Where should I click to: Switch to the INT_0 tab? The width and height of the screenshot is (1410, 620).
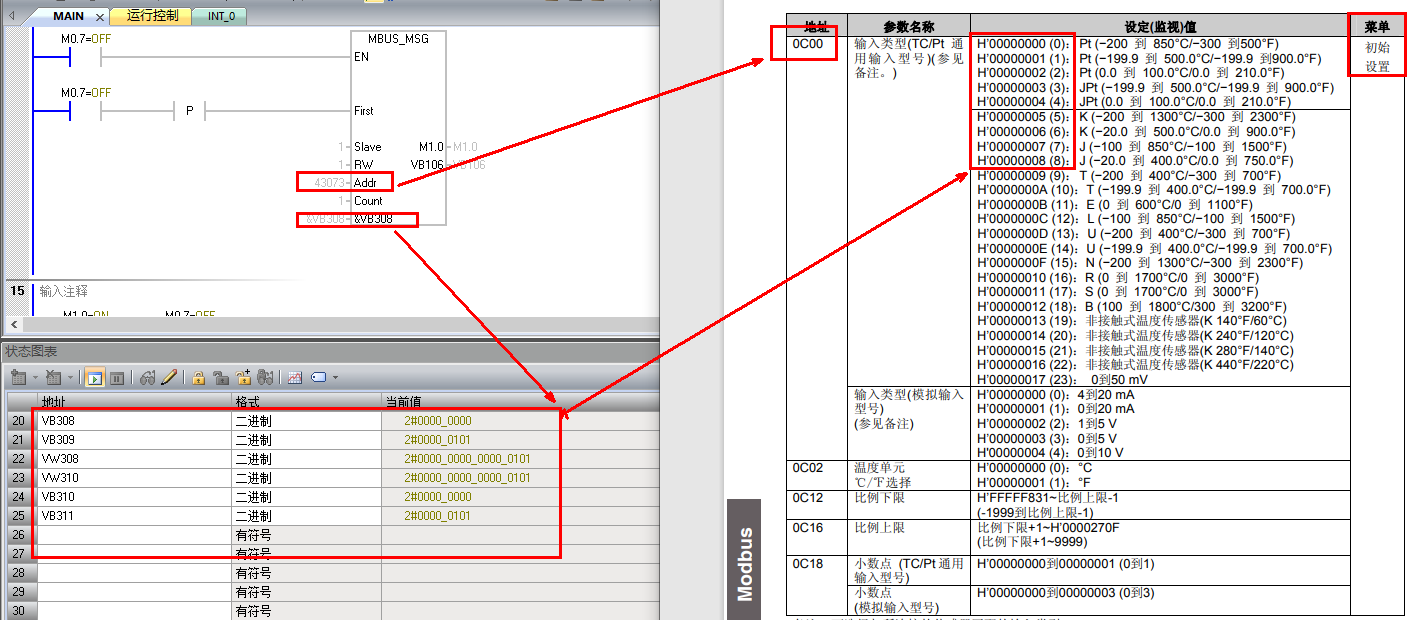click(x=221, y=16)
